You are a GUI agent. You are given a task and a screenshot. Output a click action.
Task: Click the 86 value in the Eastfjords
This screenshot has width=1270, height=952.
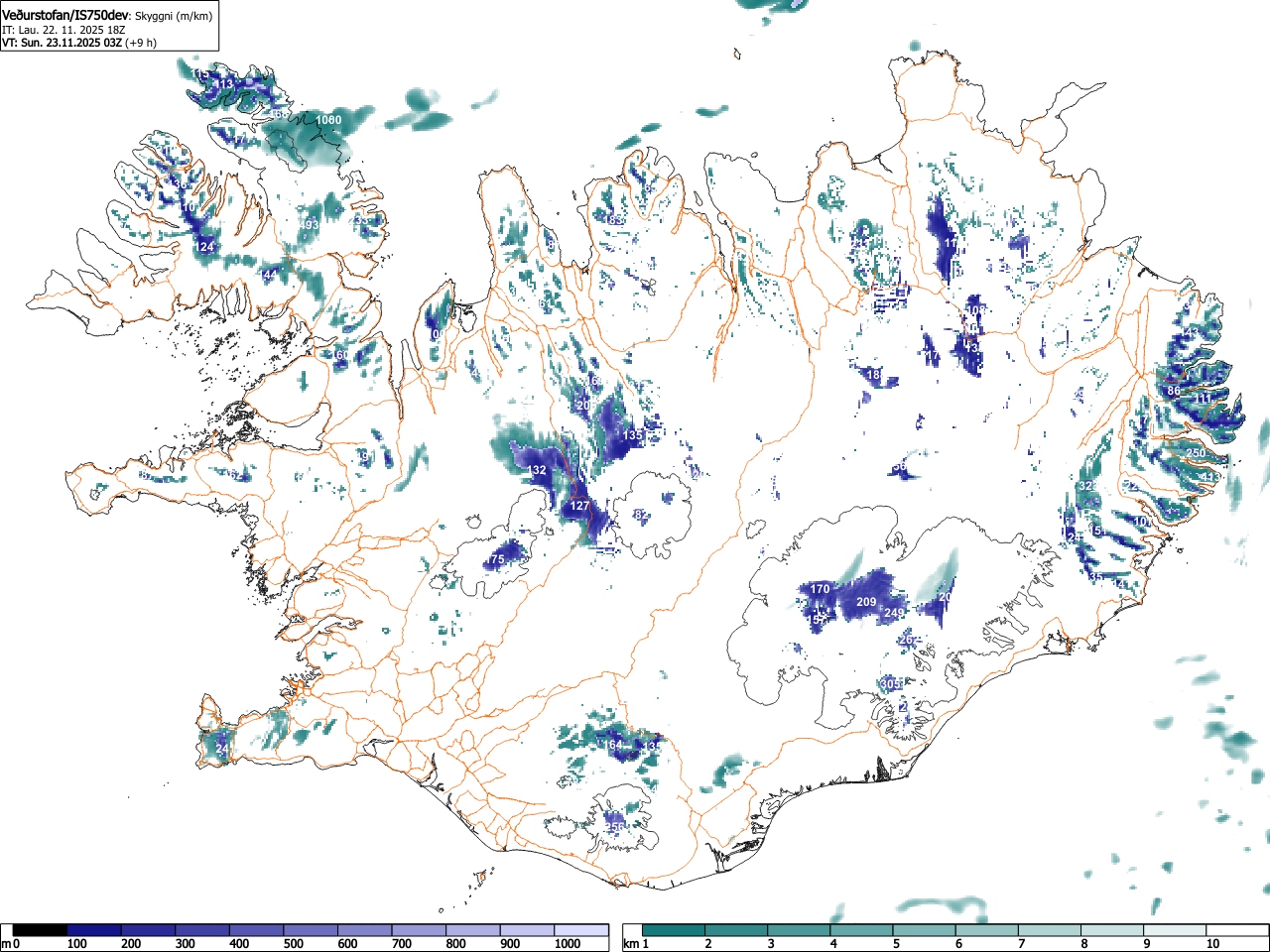click(1174, 391)
